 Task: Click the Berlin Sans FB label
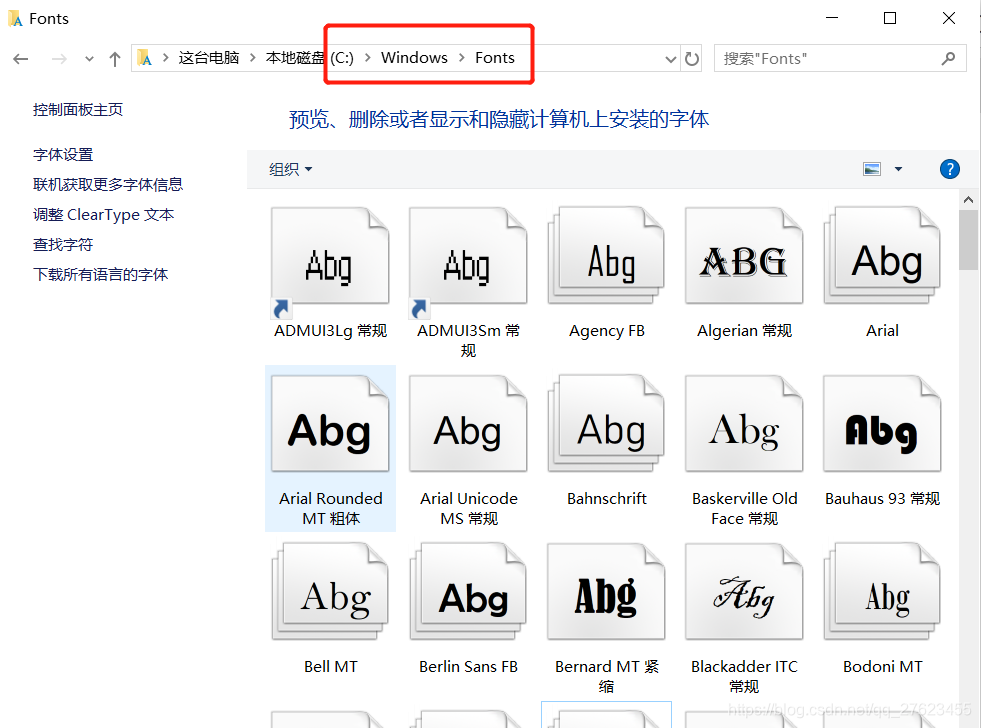coord(468,667)
